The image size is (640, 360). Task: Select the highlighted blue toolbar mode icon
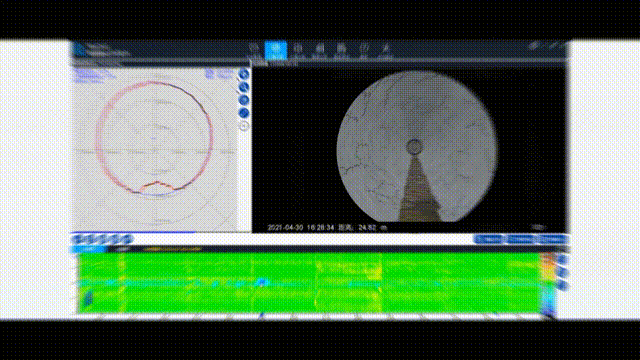tap(276, 50)
